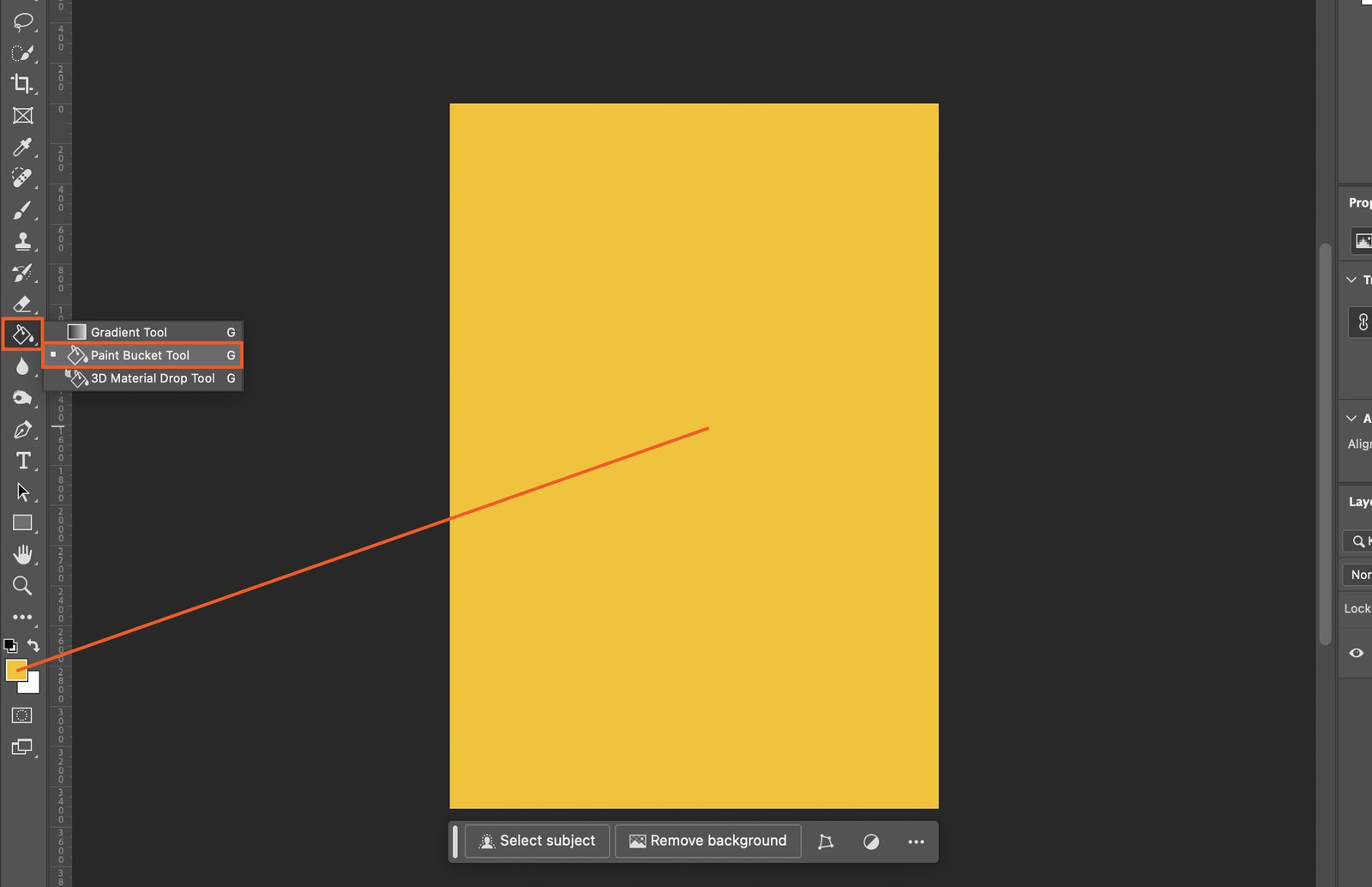The height and width of the screenshot is (887, 1372).
Task: Select the Horizontal Type tool
Action: 22,461
